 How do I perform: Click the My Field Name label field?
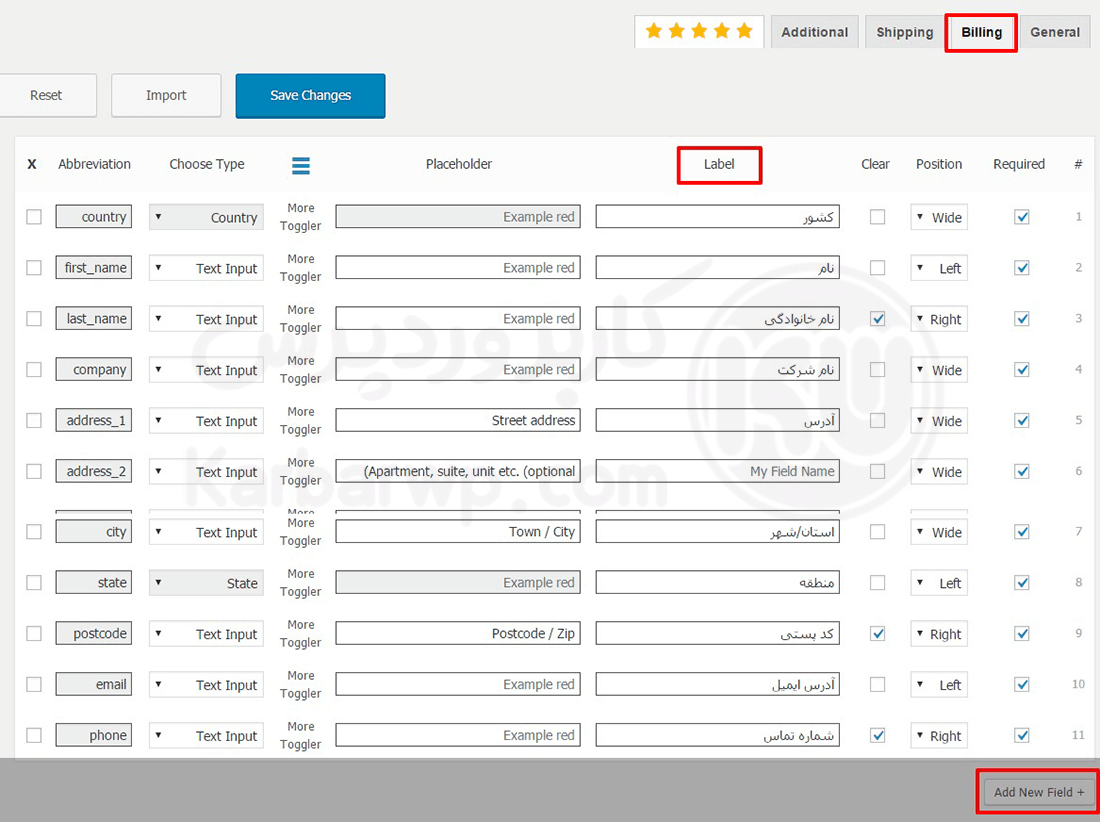point(718,471)
